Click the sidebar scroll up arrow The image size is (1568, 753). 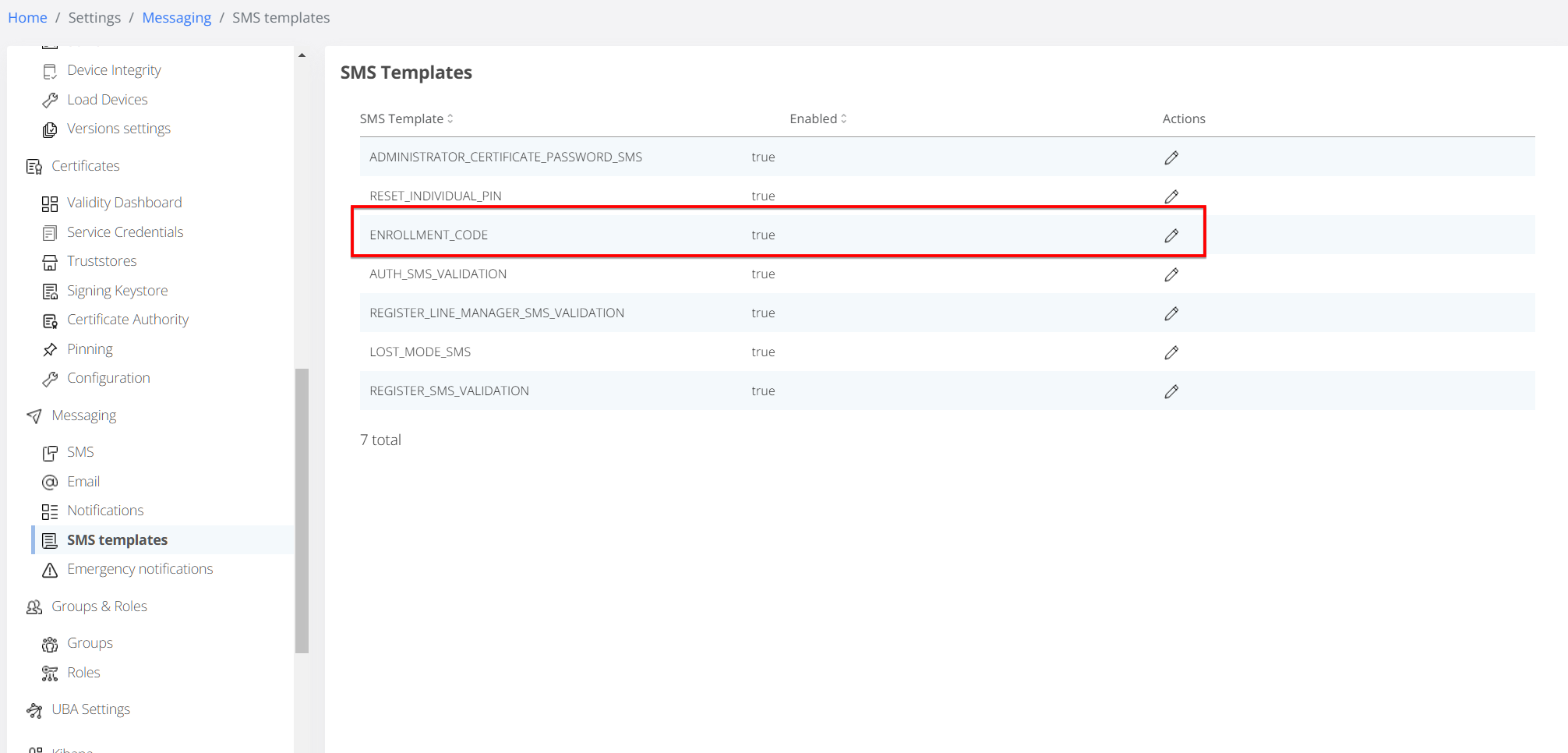click(x=302, y=55)
